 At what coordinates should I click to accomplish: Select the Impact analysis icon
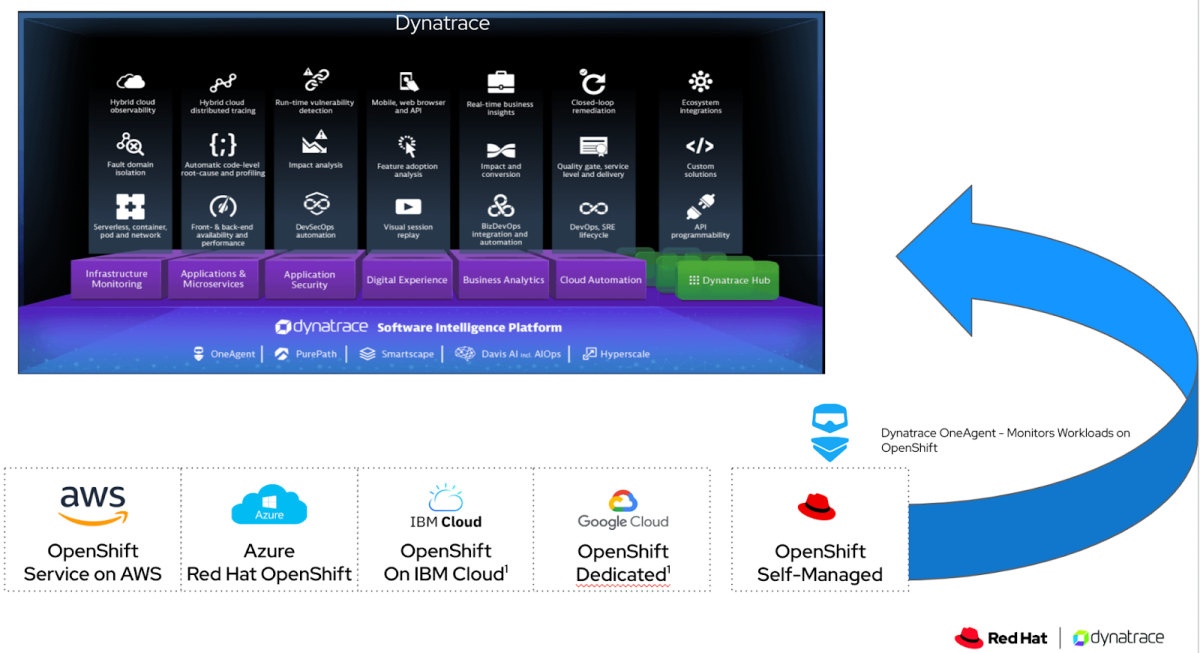316,145
